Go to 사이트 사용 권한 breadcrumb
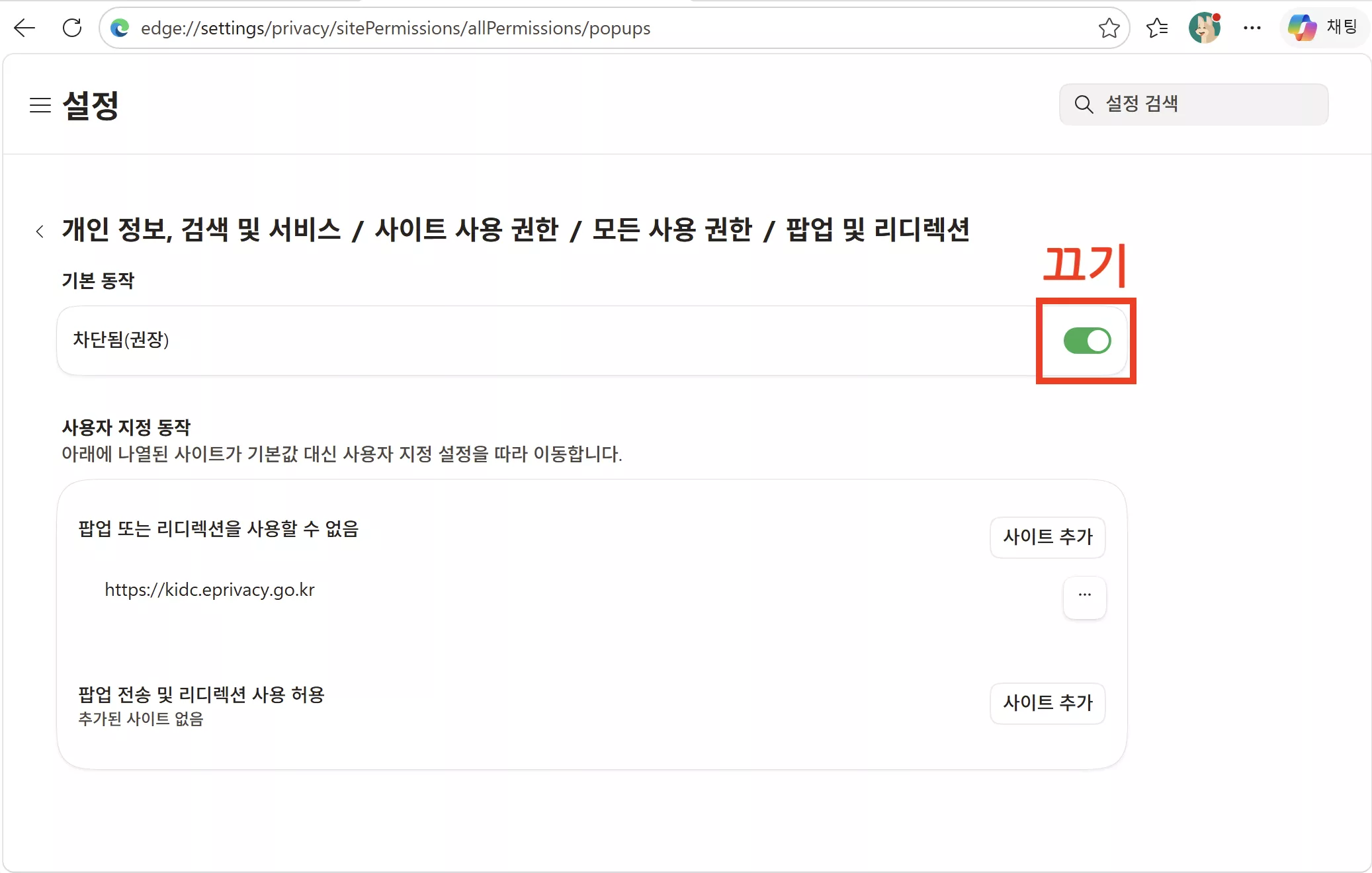 466,230
